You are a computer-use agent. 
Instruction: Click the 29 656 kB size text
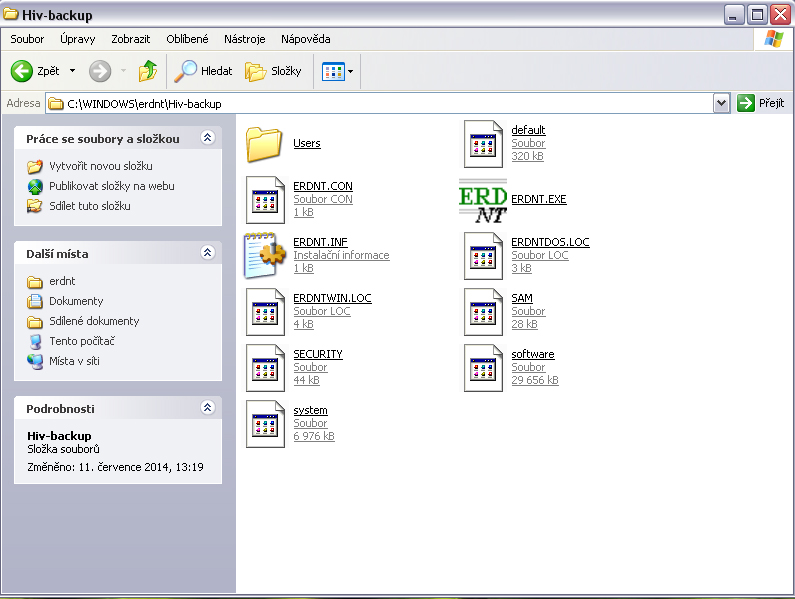click(x=535, y=380)
